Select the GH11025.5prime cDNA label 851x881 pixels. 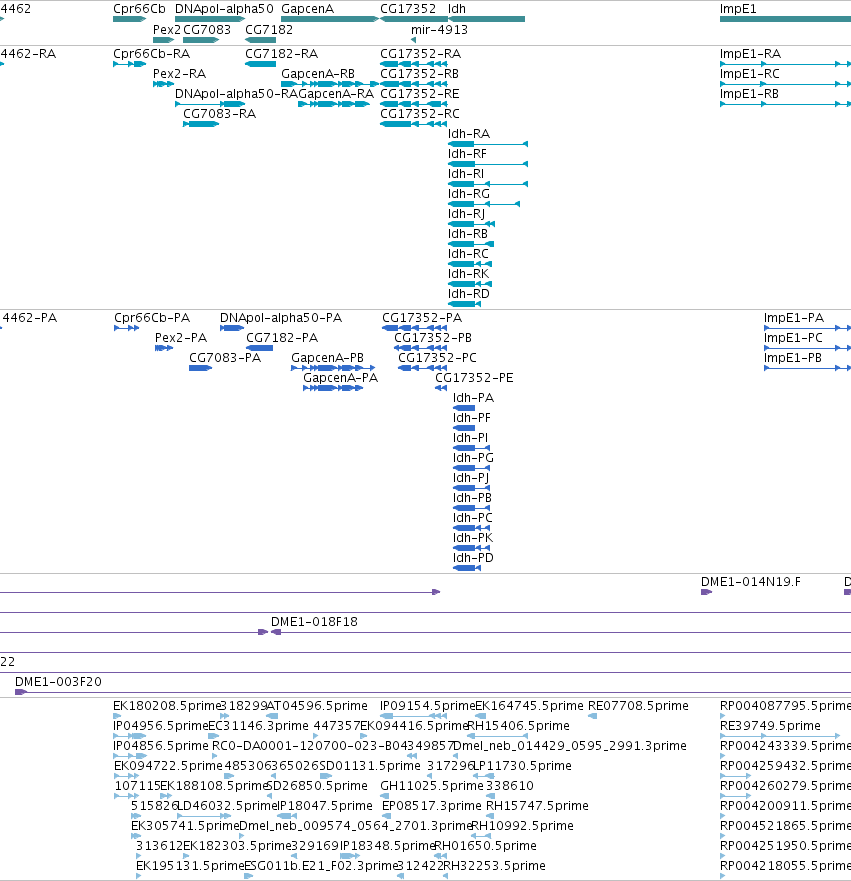(x=432, y=785)
